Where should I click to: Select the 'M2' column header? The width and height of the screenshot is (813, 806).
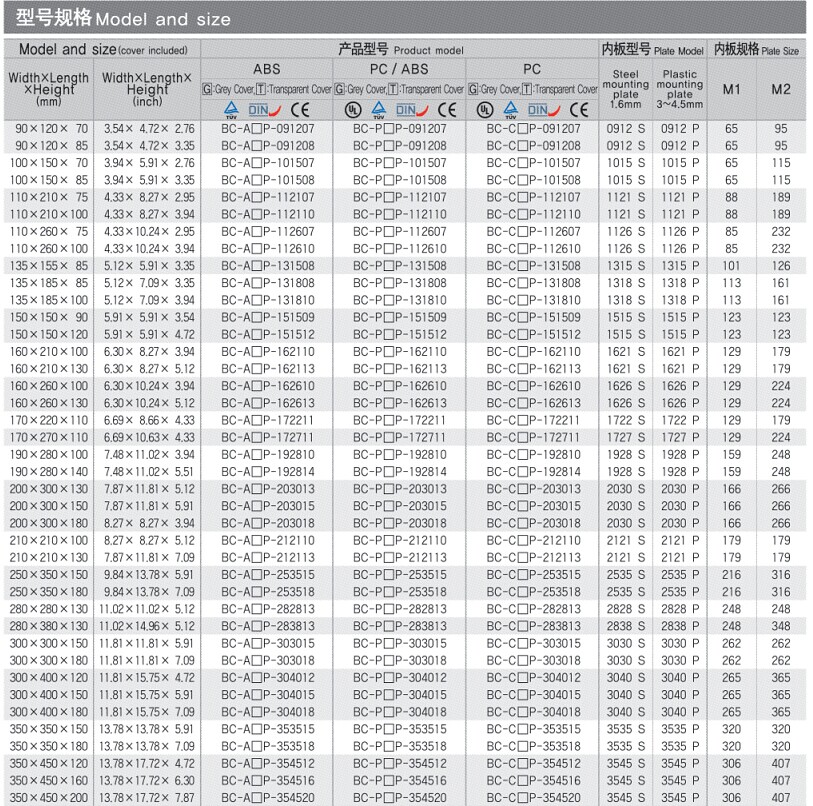point(781,89)
